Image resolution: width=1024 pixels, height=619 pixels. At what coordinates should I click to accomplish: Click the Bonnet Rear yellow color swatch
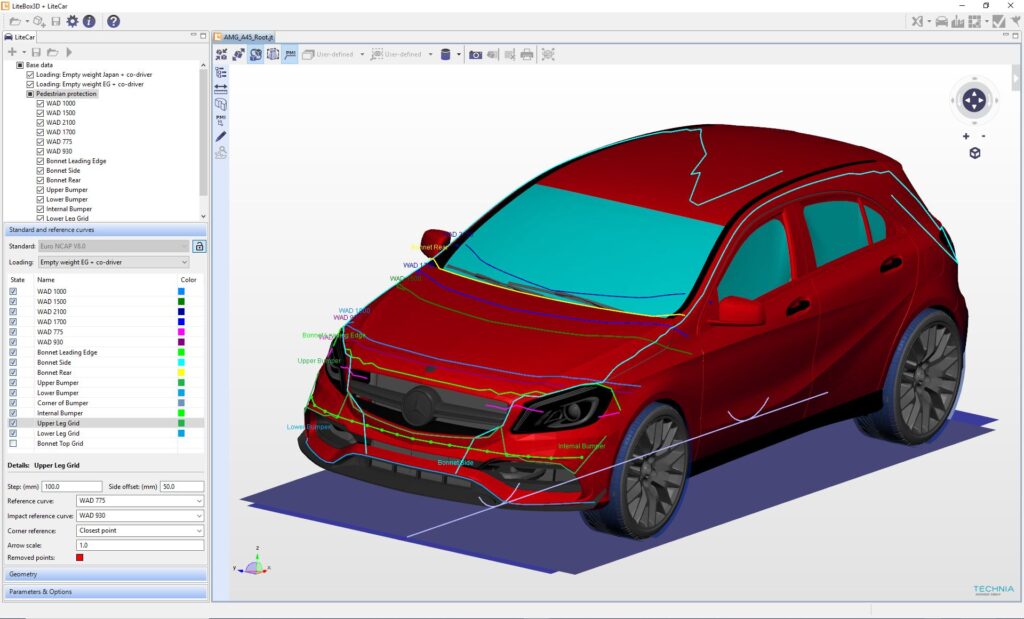pos(182,372)
